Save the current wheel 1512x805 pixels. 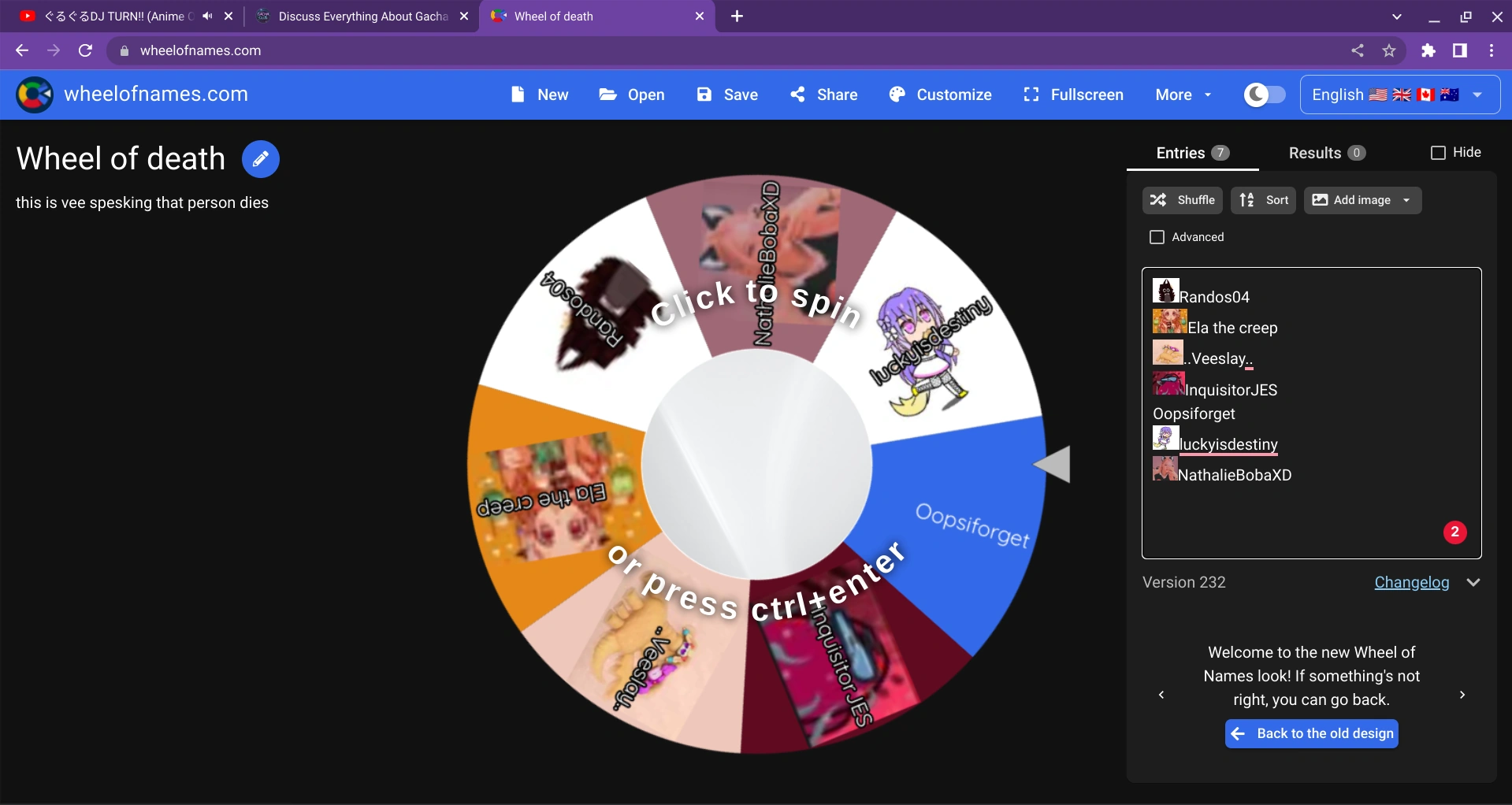[x=726, y=95]
